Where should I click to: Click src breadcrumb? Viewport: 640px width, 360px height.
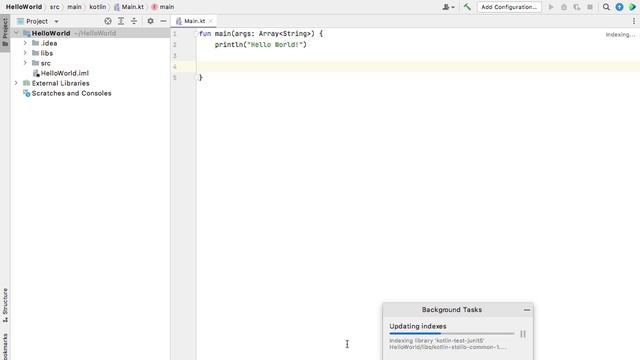click(55, 7)
